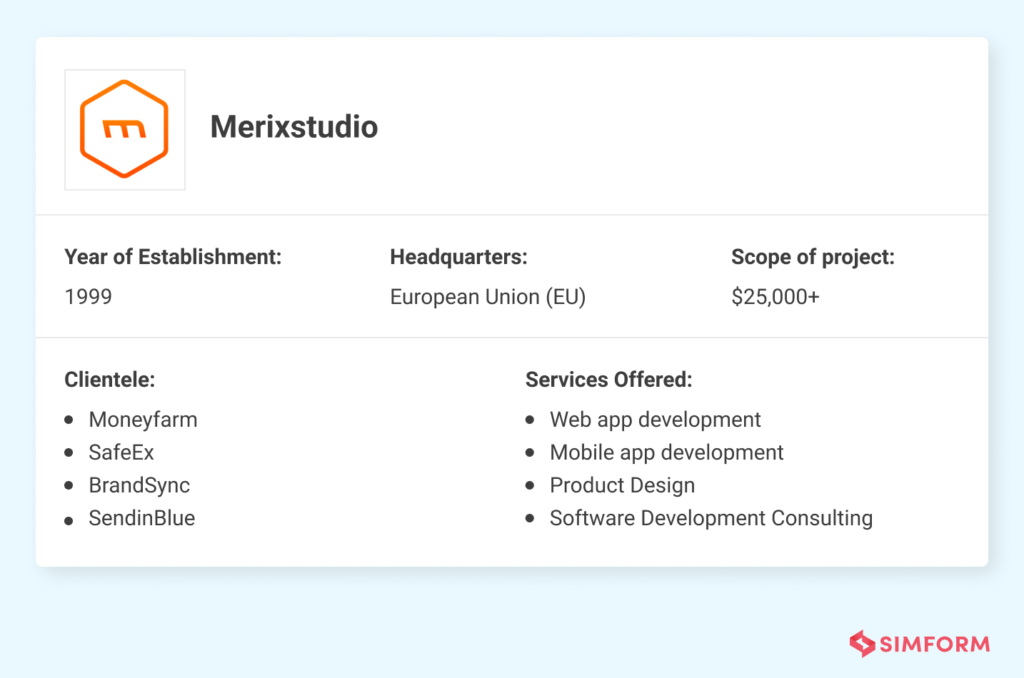Select the Headquarters label
The height and width of the screenshot is (678, 1024).
coord(458,257)
